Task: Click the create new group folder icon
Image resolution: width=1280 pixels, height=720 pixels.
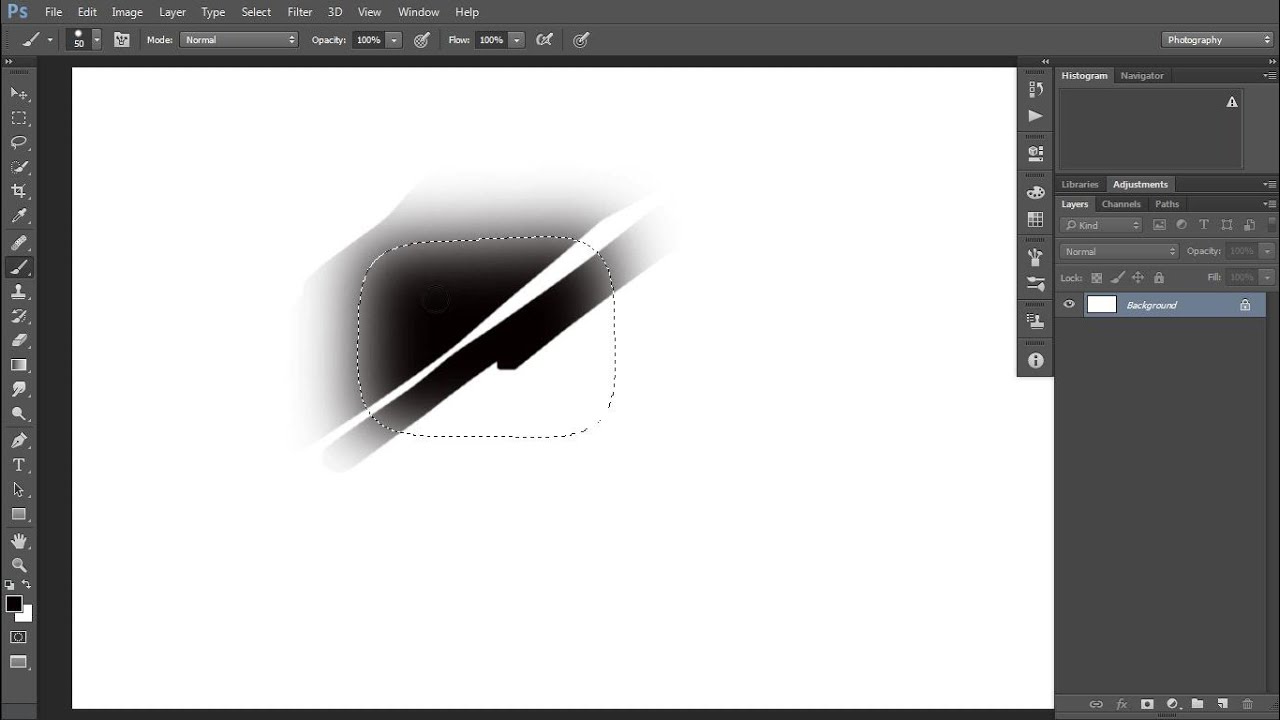Action: [1197, 704]
